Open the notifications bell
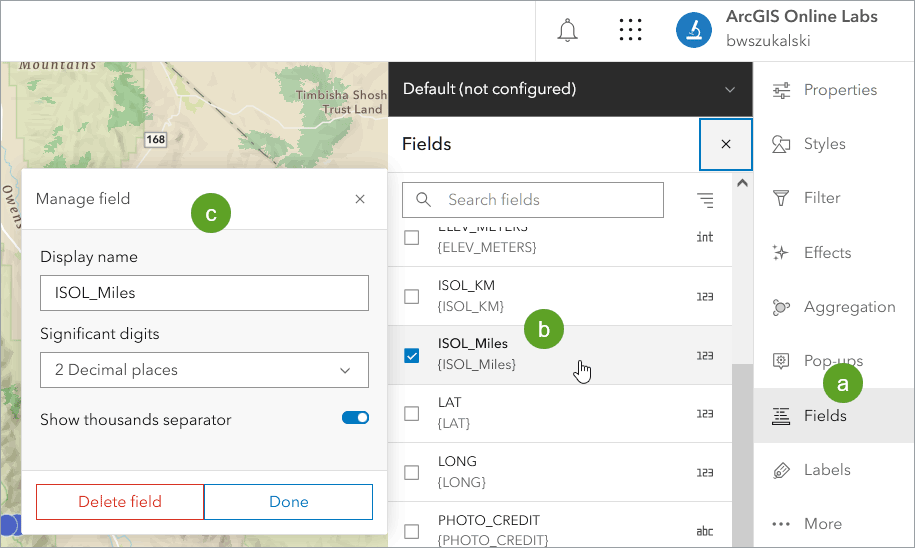 tap(567, 30)
